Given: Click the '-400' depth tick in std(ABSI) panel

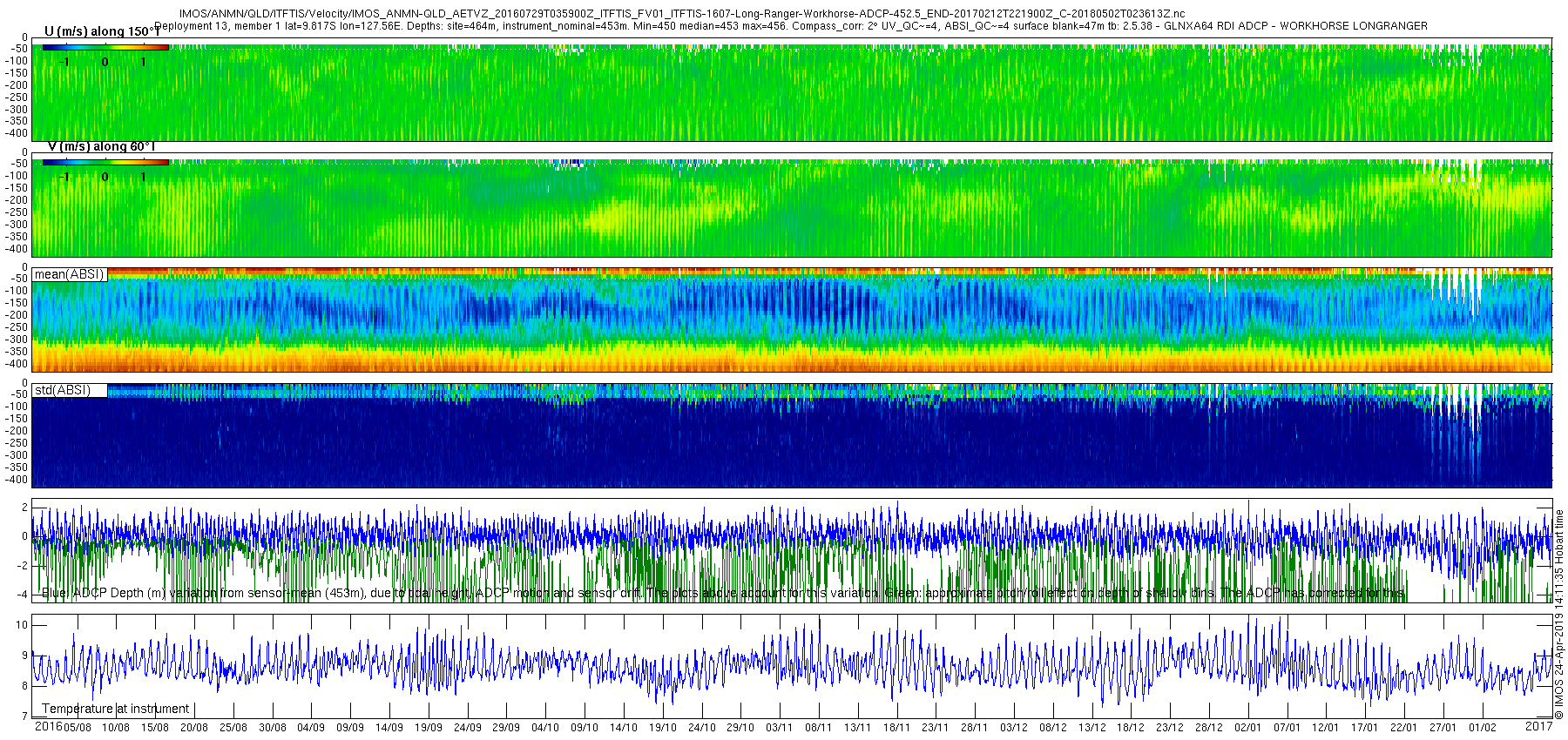Looking at the screenshot, I should pyautogui.click(x=17, y=480).
